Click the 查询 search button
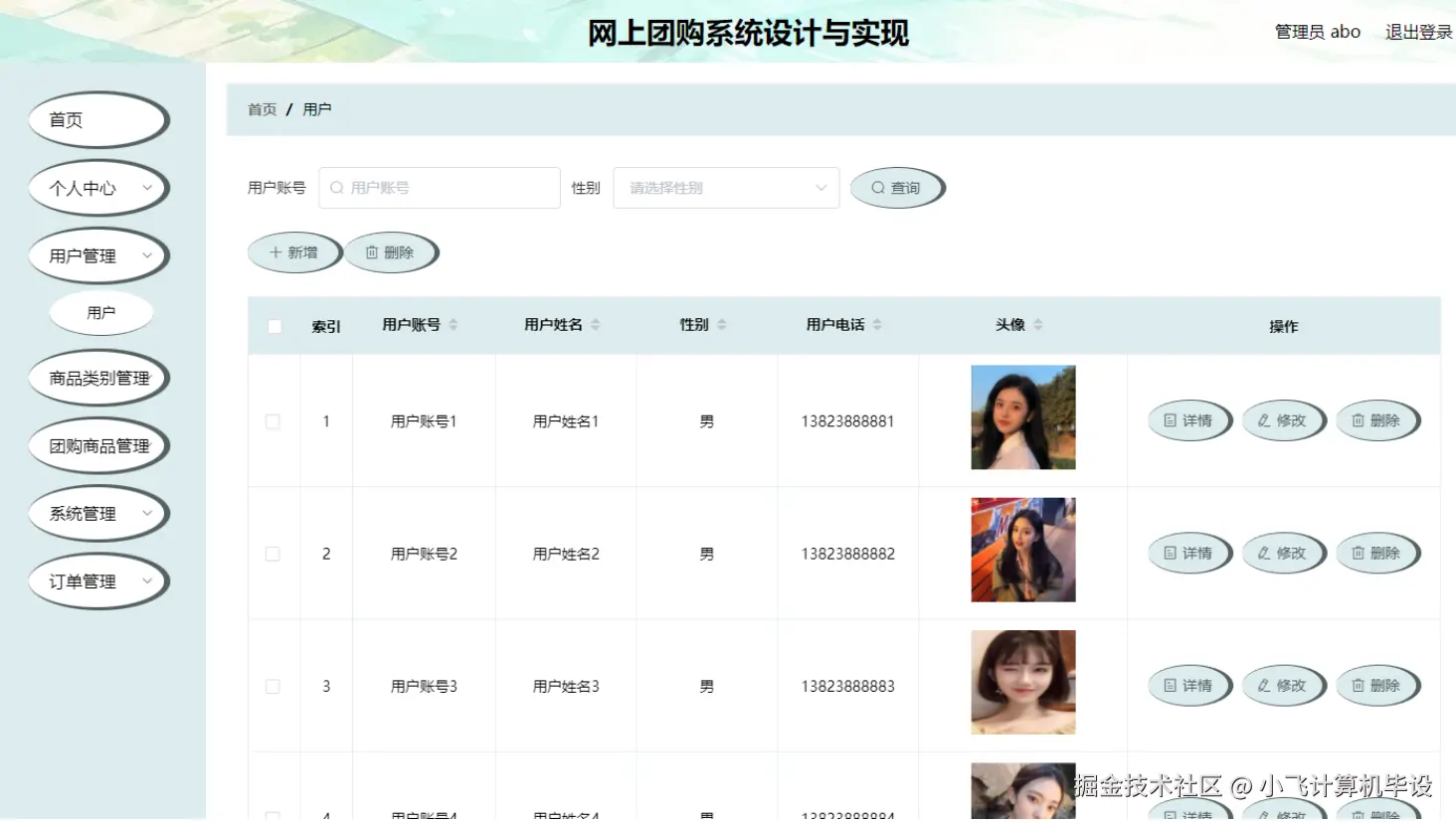 click(x=897, y=188)
